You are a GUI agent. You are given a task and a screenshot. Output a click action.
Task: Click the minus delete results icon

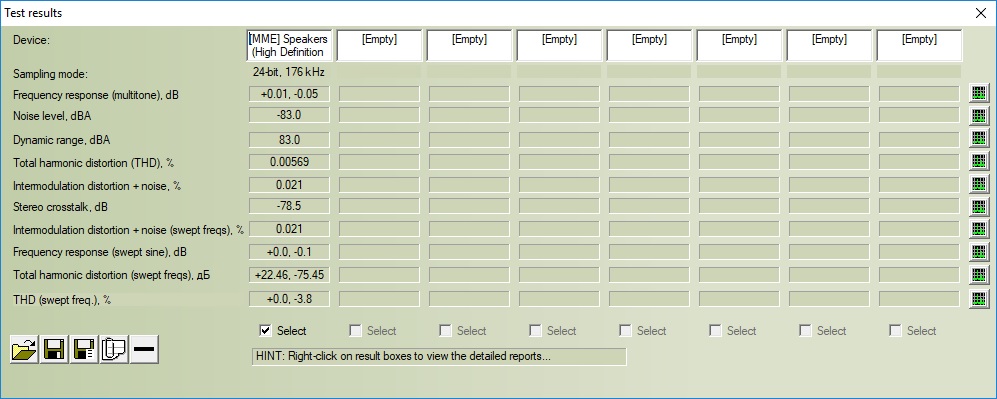[x=144, y=349]
